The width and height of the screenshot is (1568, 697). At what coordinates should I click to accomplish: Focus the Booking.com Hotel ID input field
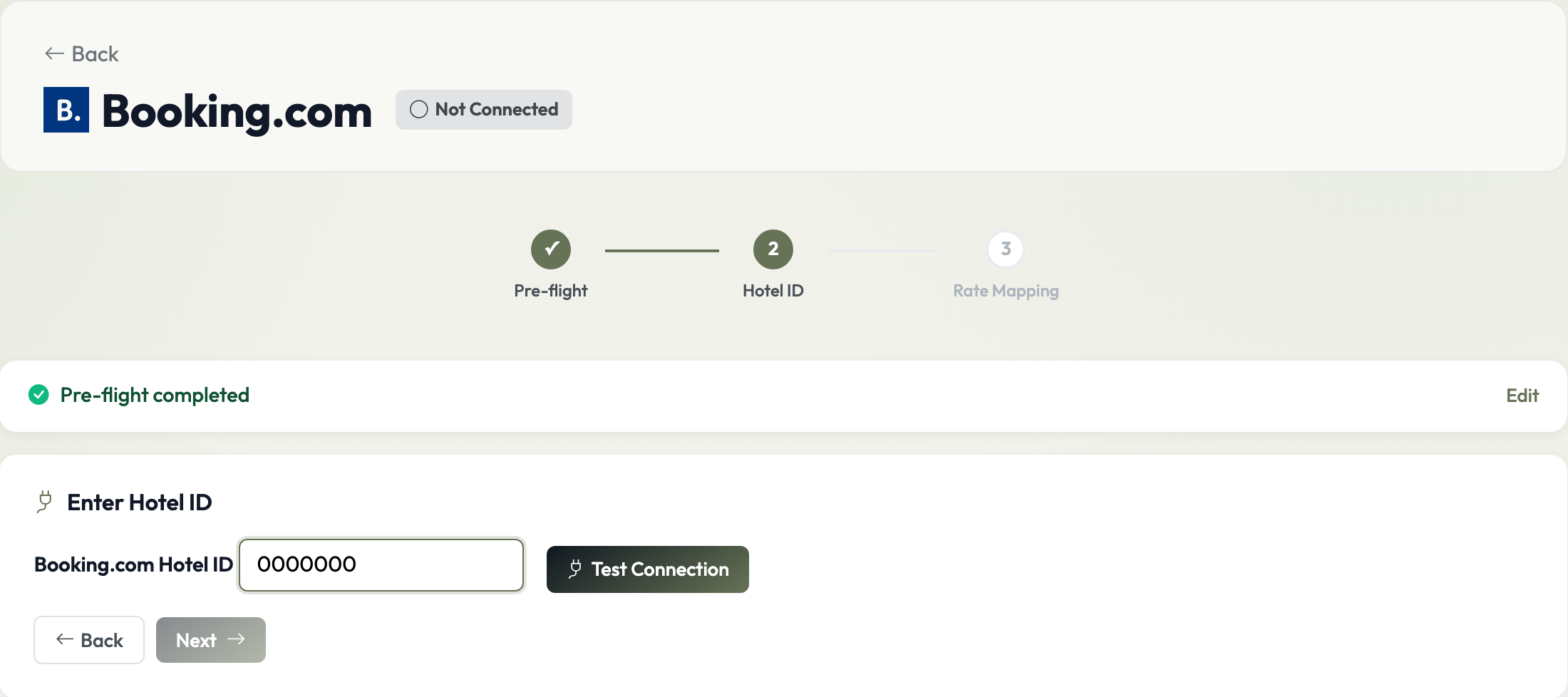[381, 564]
